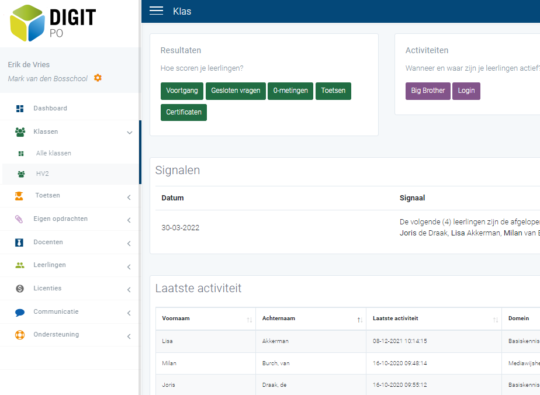
Task: Click the Alle klassen icon
Action: 21,153
